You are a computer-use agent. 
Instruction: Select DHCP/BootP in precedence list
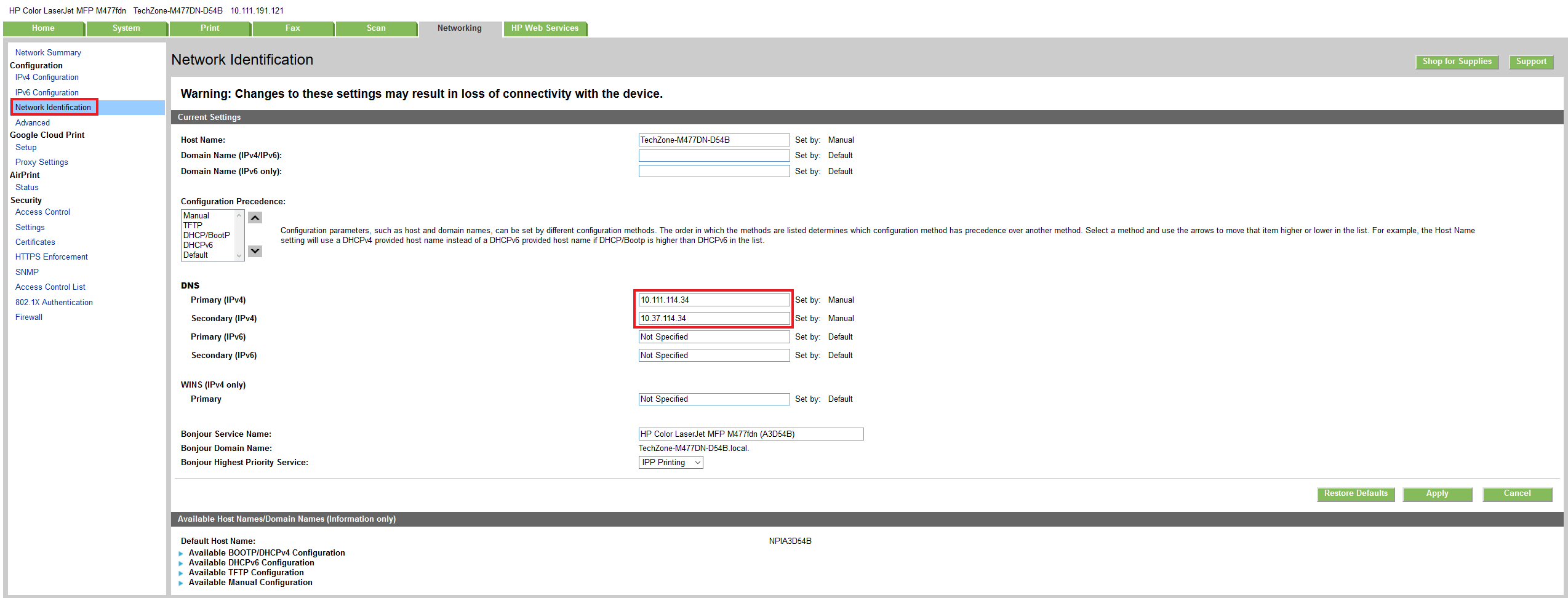pyautogui.click(x=206, y=235)
